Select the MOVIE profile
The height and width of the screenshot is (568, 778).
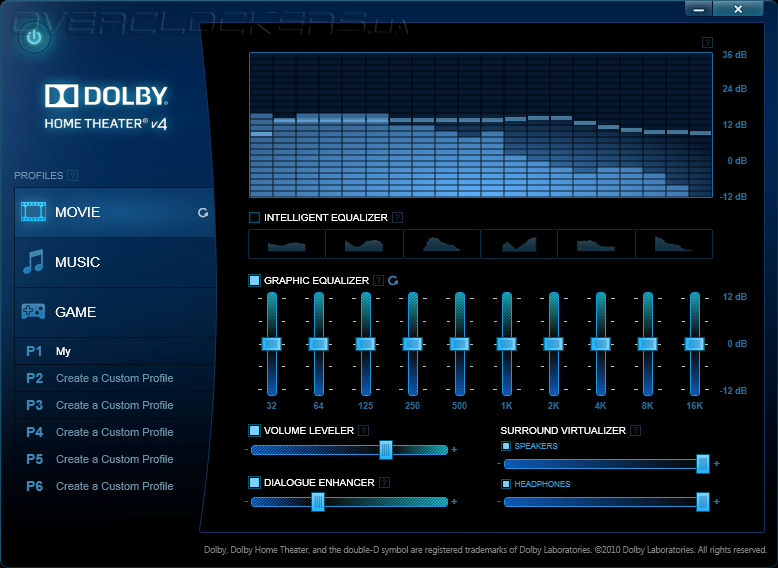click(x=115, y=212)
